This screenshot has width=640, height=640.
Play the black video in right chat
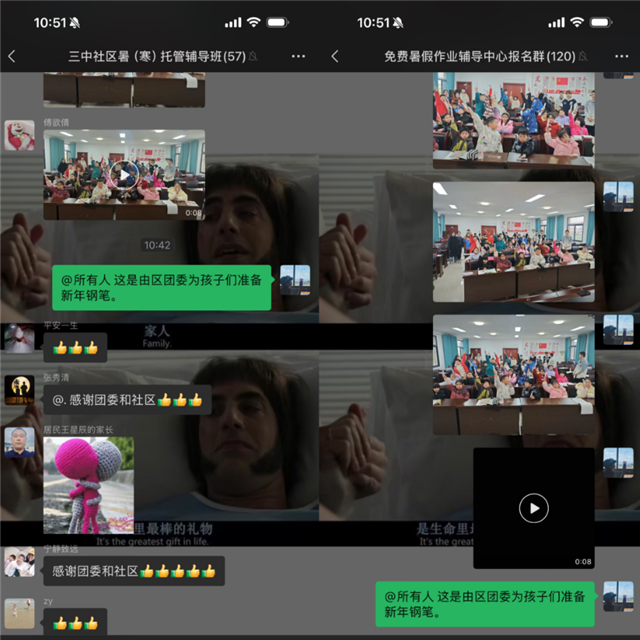pos(533,508)
